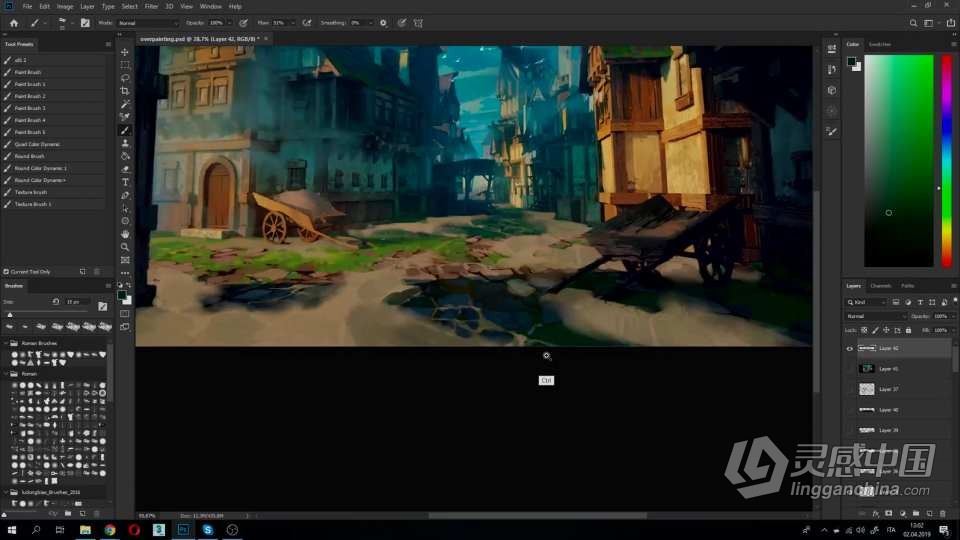Select Texture brush tool preset
Screen dimensions: 960x540
53,192
